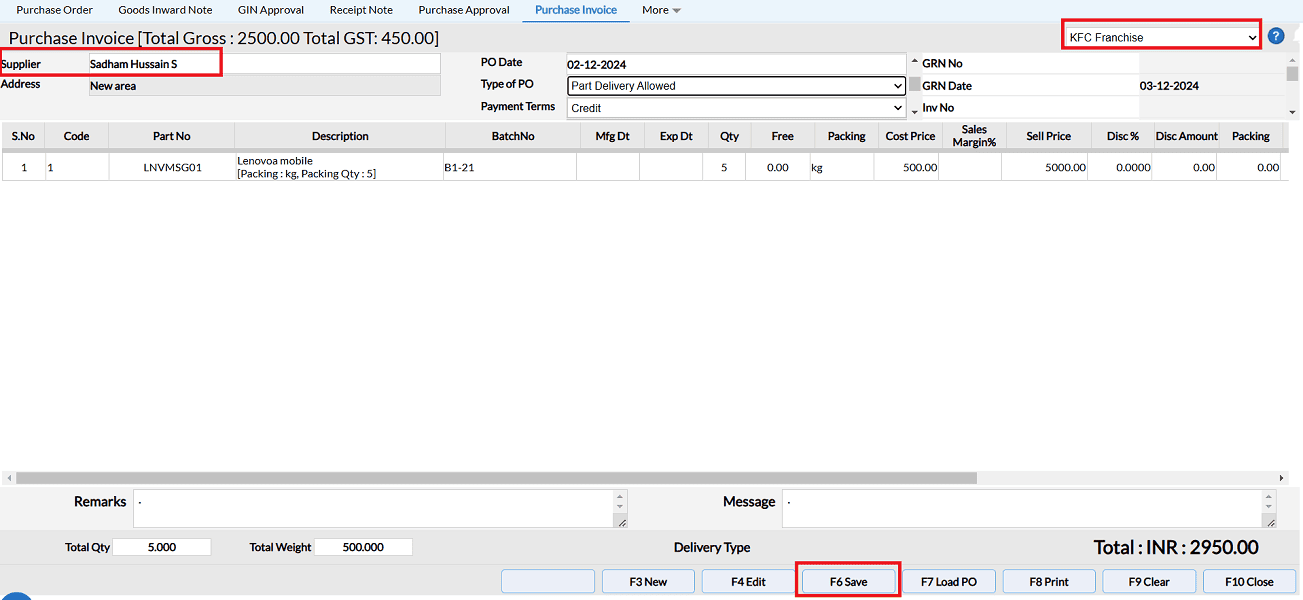1303x600 pixels.
Task: Click the blank button beside F3 New
Action: [548, 581]
